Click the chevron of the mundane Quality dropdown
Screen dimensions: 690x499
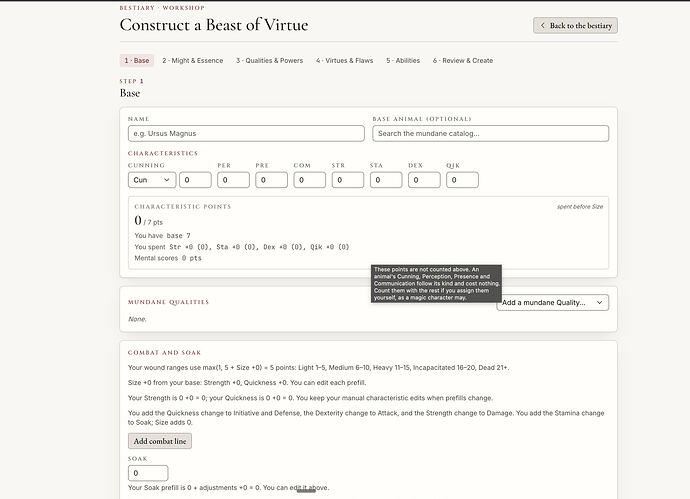coord(599,303)
